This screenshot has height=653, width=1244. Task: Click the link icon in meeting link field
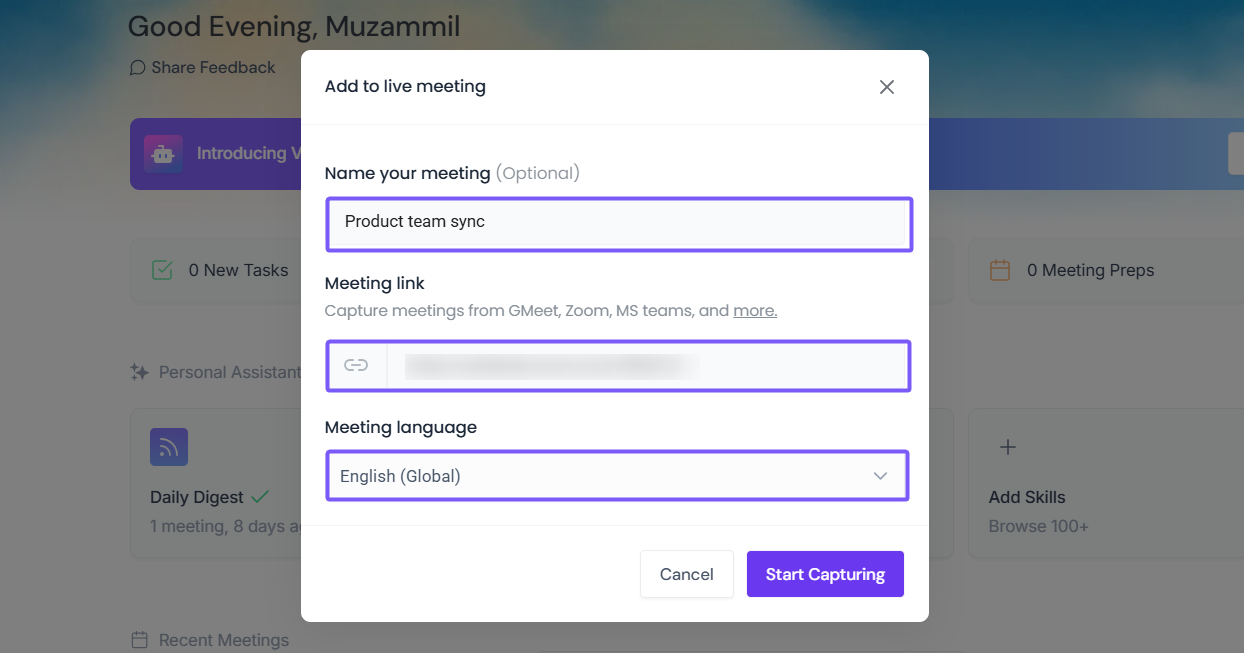(x=356, y=365)
